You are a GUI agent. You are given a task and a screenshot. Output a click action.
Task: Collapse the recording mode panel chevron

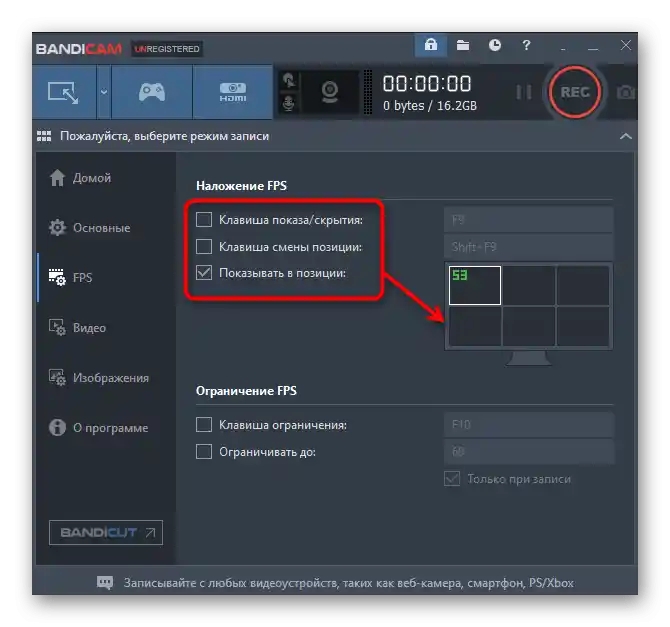[x=626, y=136]
